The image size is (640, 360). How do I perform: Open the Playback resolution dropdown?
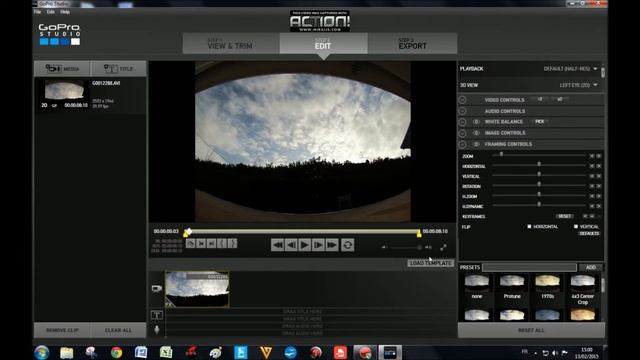pos(571,69)
